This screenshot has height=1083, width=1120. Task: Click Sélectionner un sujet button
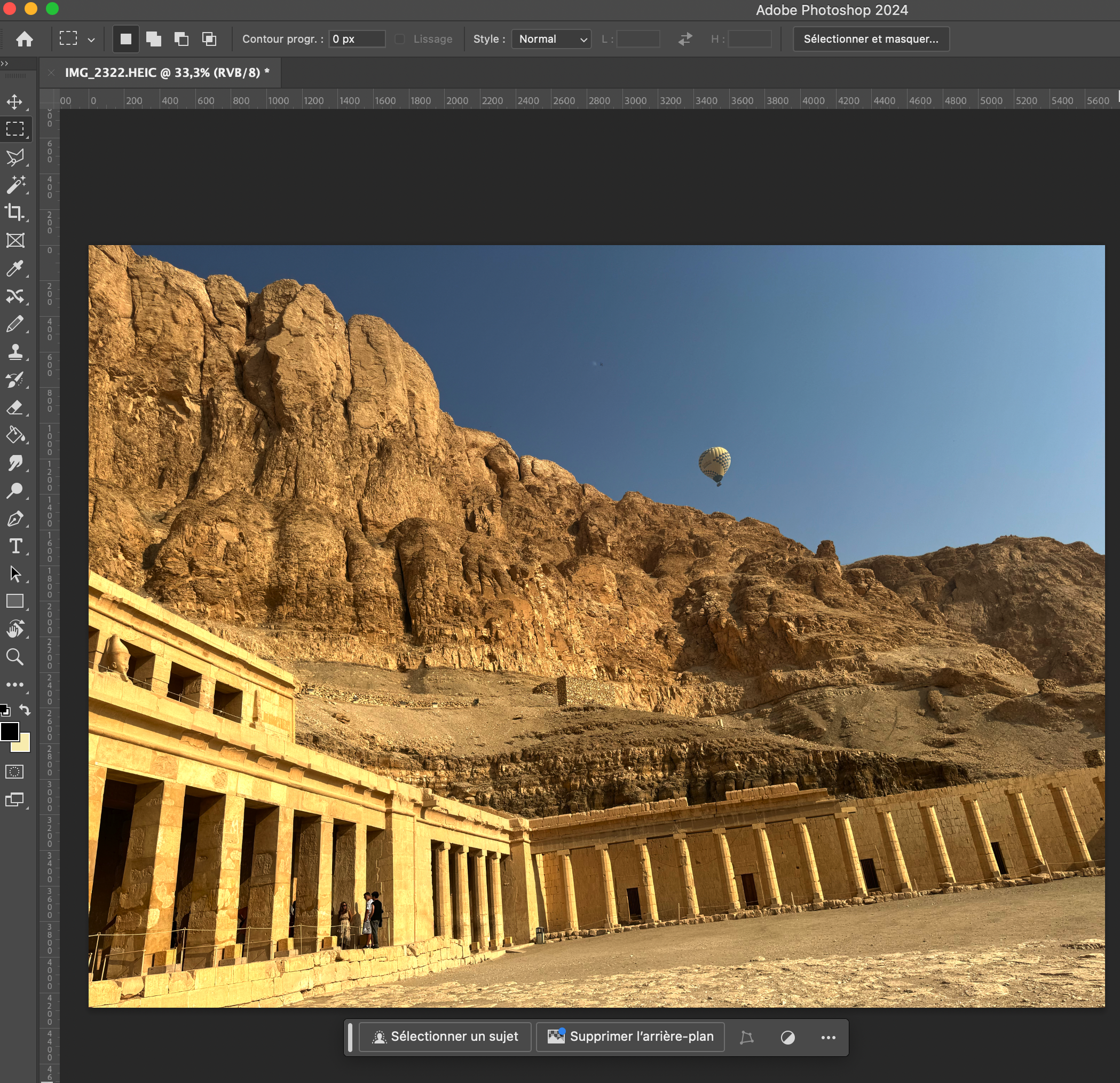pyautogui.click(x=445, y=1037)
